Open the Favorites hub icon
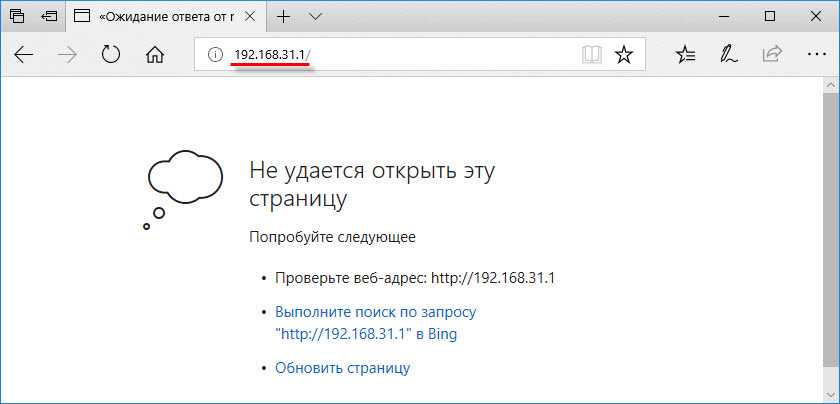The height and width of the screenshot is (404, 840). click(x=686, y=55)
